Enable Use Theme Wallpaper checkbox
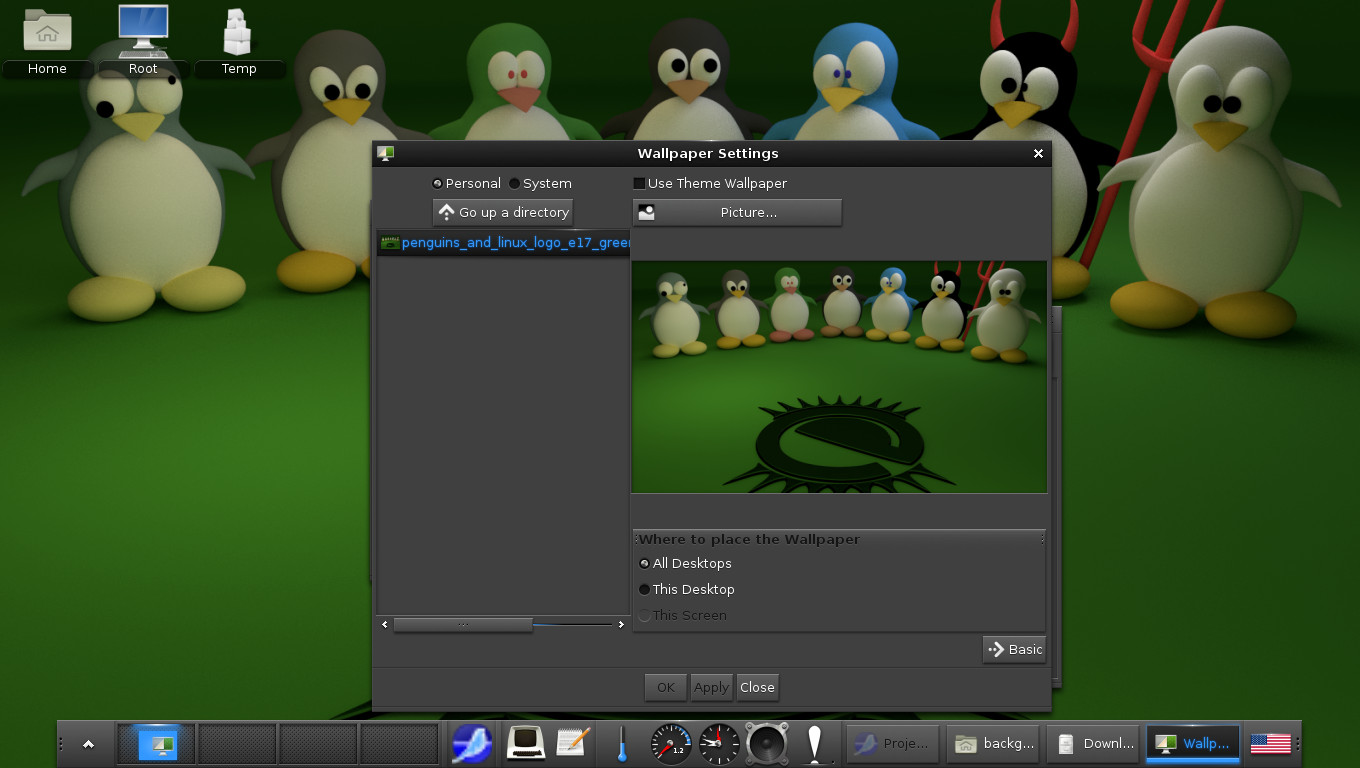This screenshot has width=1360, height=768. 710,183
